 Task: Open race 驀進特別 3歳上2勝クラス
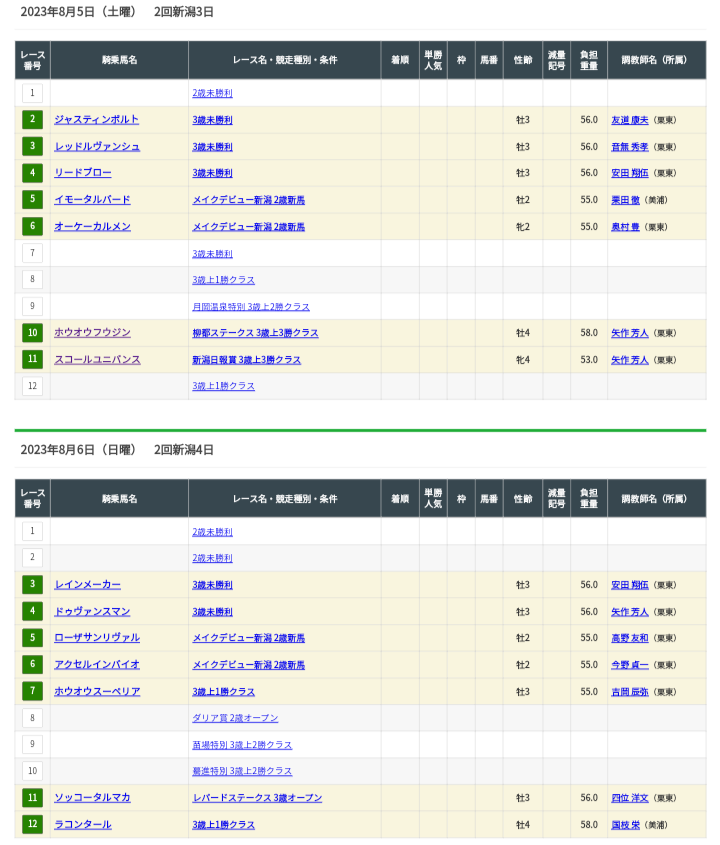coord(242,772)
